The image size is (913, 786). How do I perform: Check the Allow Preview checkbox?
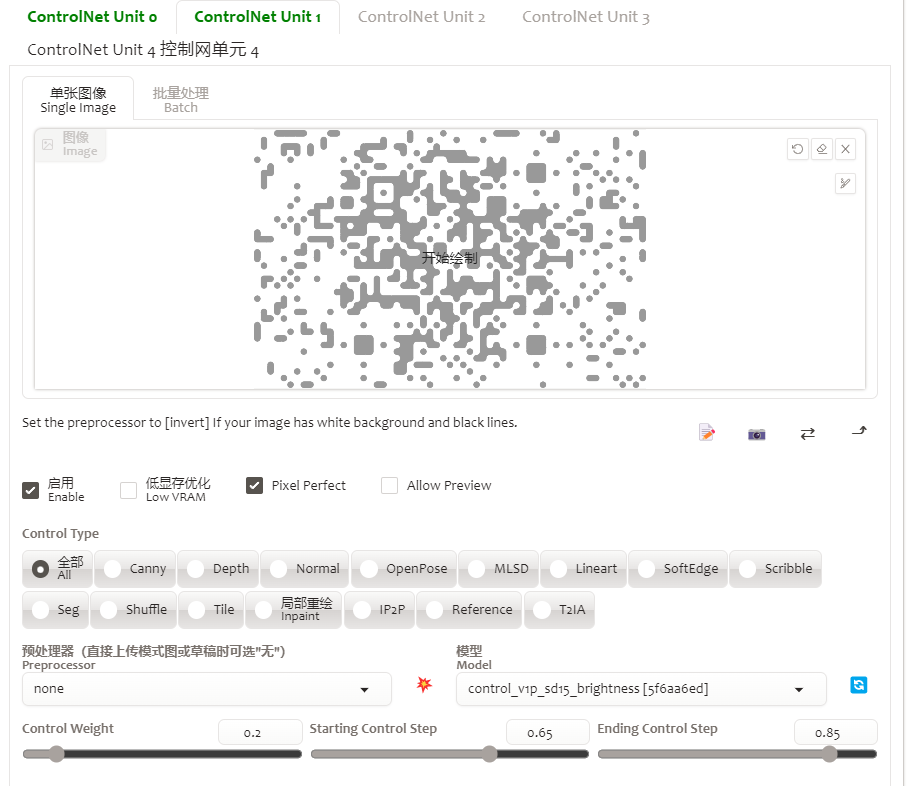[390, 485]
